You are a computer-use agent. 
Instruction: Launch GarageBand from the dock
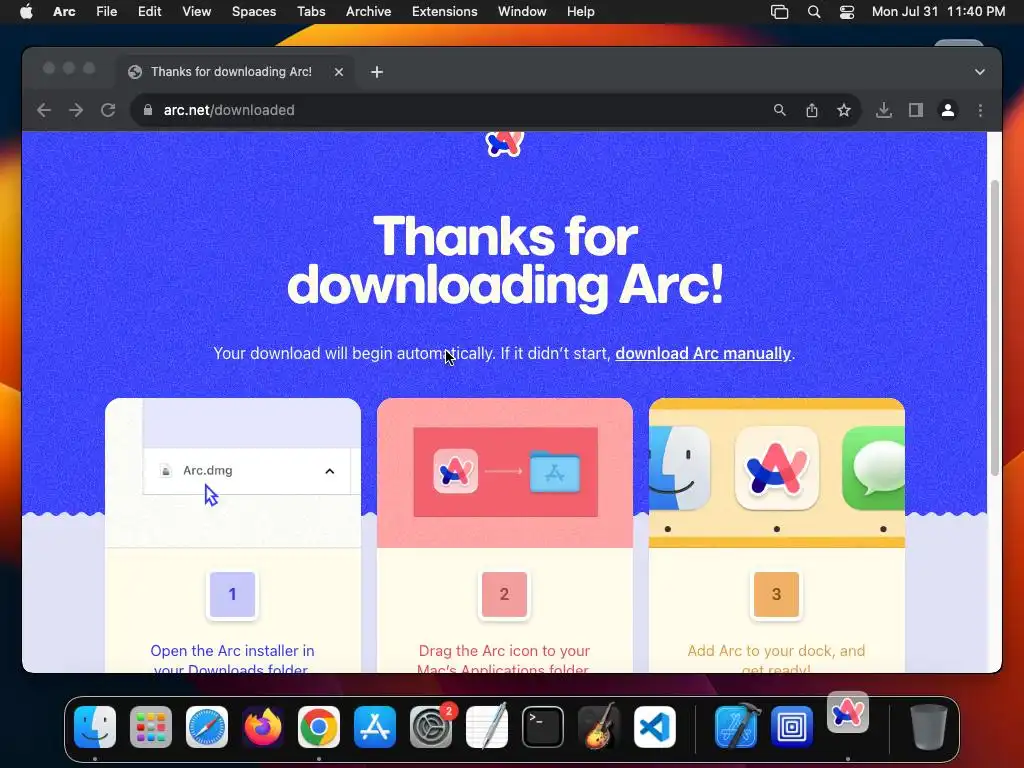(599, 727)
